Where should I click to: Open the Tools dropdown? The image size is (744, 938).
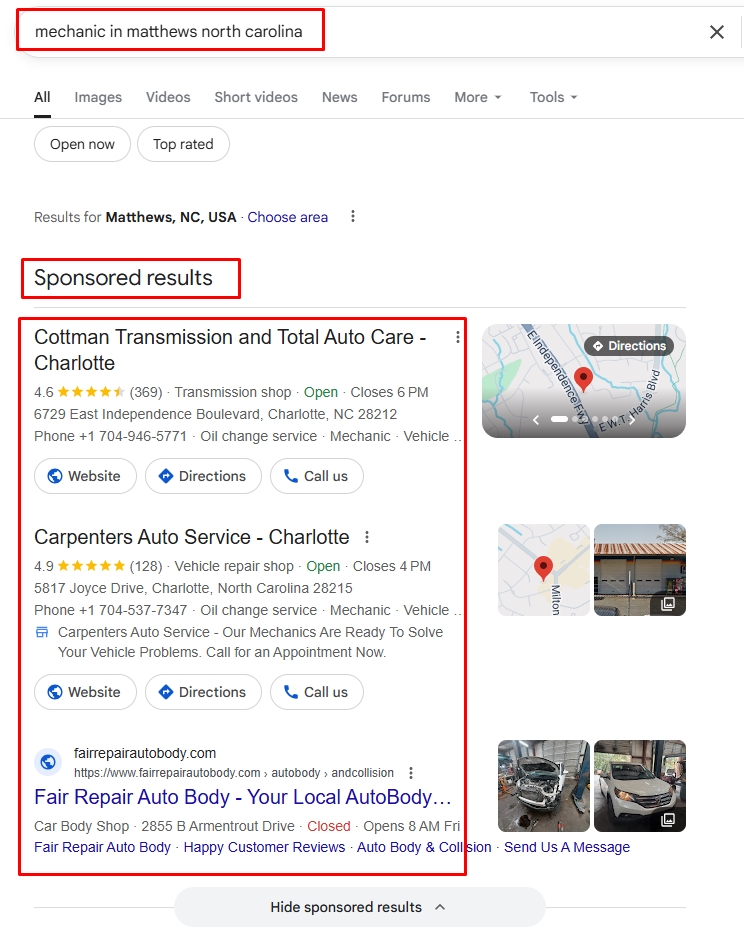pyautogui.click(x=553, y=97)
